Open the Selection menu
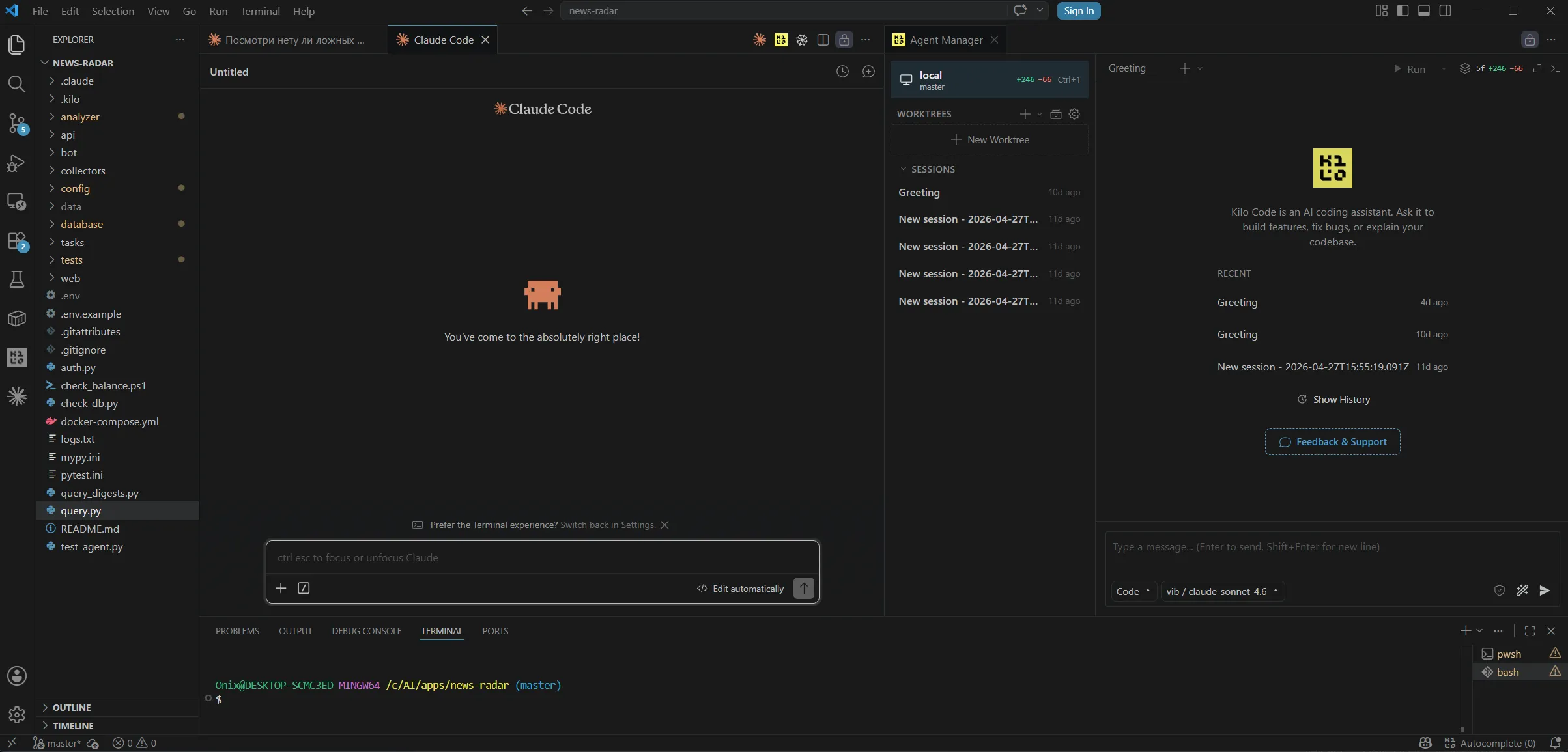This screenshot has width=1568, height=752. click(113, 11)
